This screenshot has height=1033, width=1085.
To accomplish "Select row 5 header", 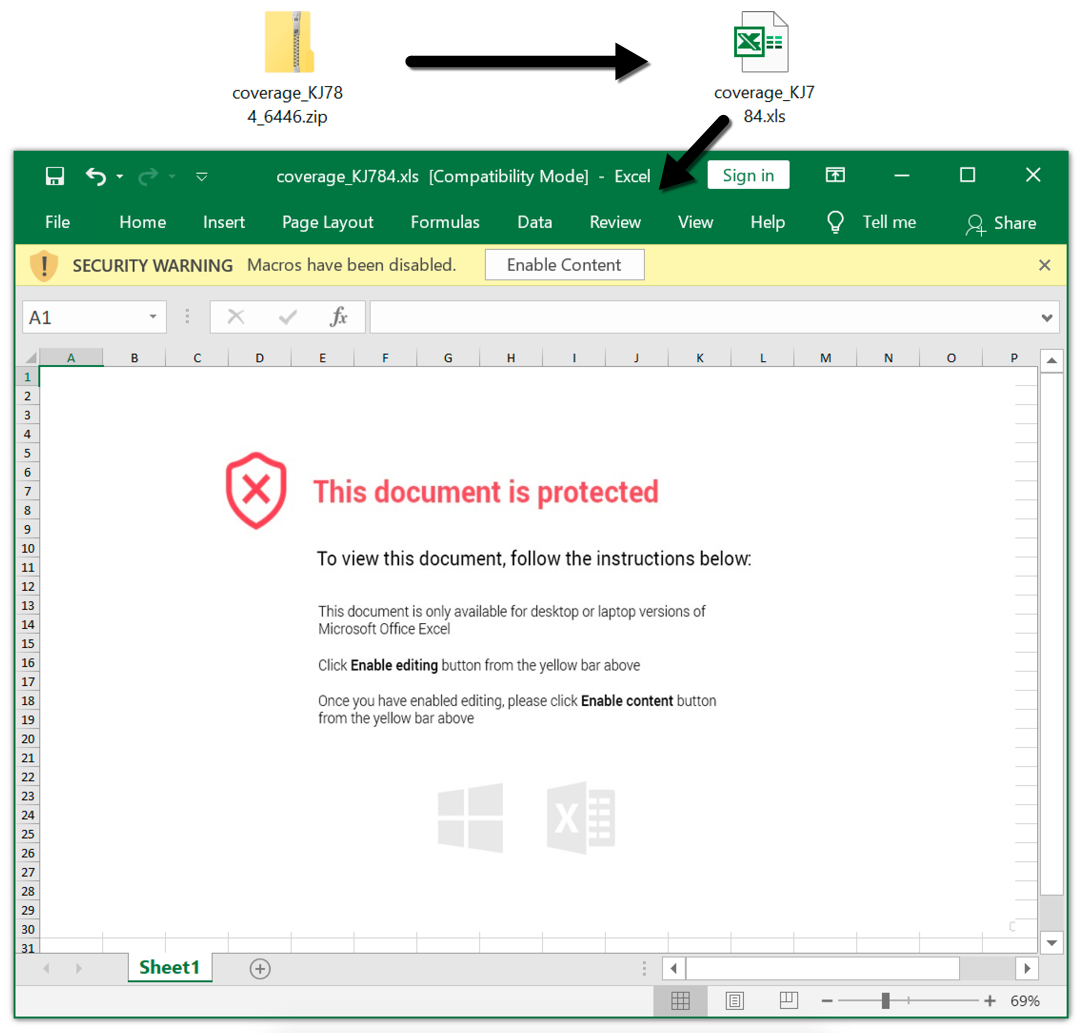I will pos(28,453).
